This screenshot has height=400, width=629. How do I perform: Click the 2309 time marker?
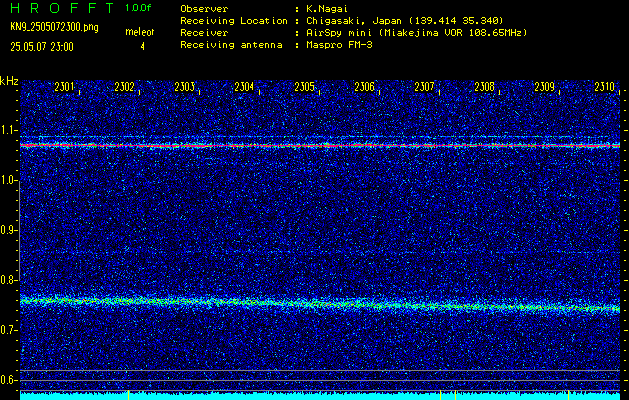[545, 87]
